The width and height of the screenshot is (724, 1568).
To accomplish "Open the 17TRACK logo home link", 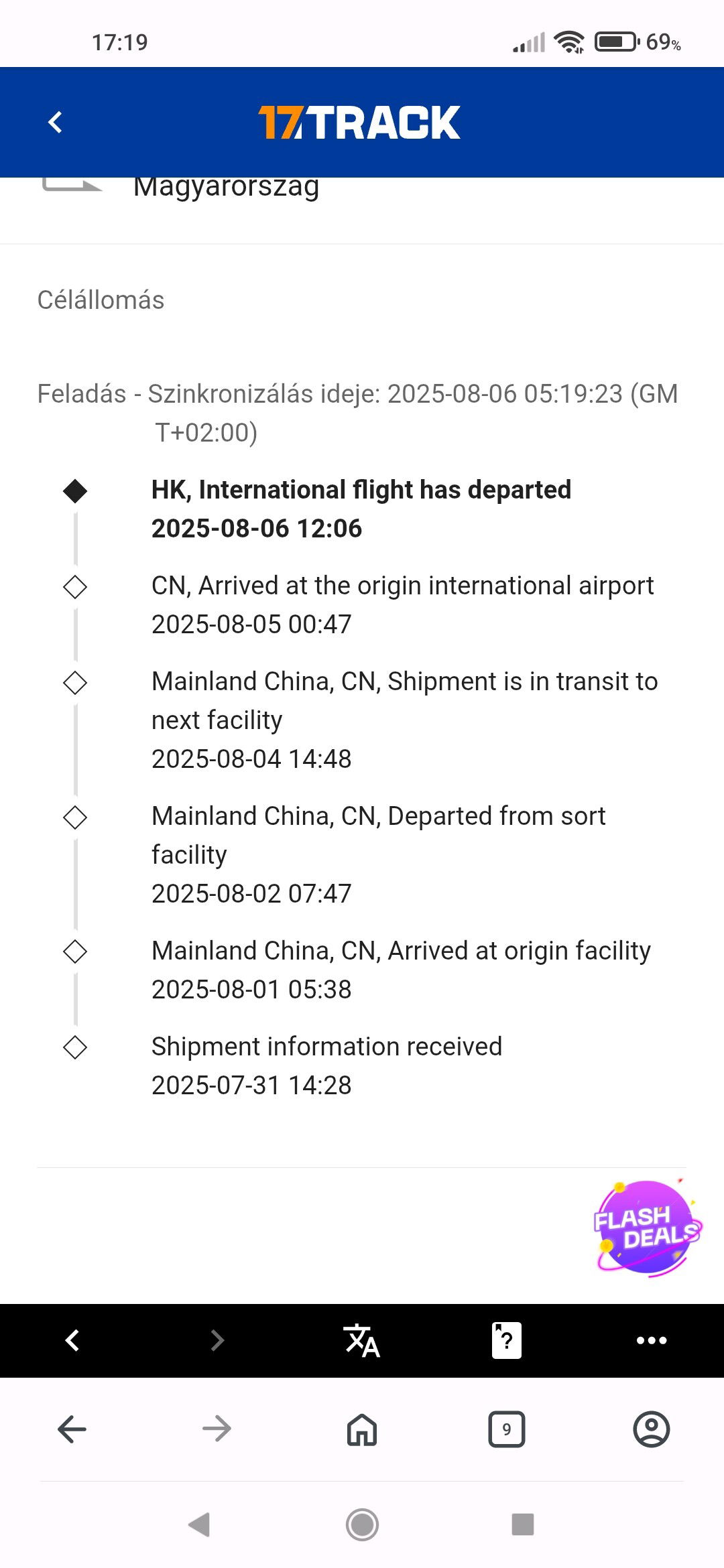I will click(x=359, y=122).
